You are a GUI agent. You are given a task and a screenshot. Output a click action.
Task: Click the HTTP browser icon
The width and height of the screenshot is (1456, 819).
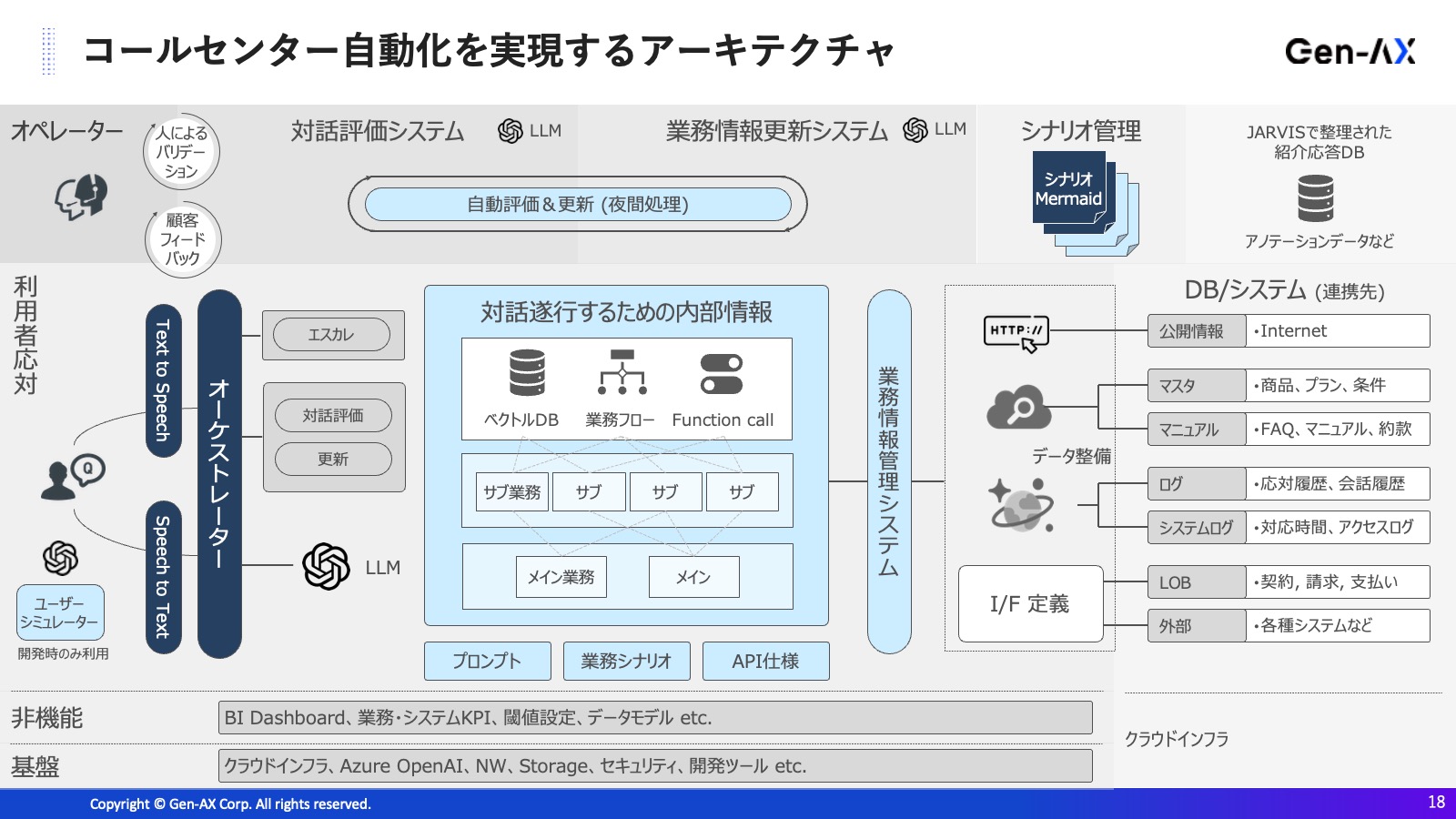[1016, 333]
